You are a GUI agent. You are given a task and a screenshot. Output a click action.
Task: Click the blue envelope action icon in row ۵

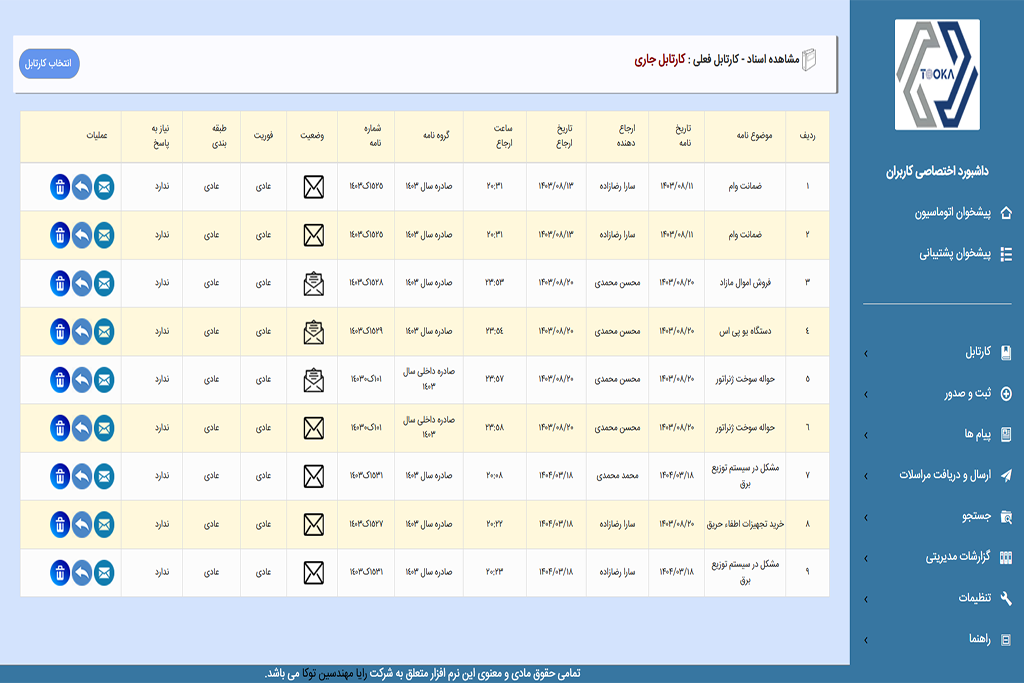103,380
